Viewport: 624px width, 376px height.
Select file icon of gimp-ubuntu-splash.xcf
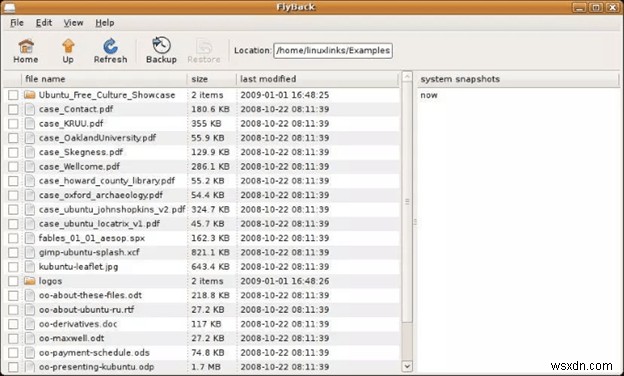point(30,252)
